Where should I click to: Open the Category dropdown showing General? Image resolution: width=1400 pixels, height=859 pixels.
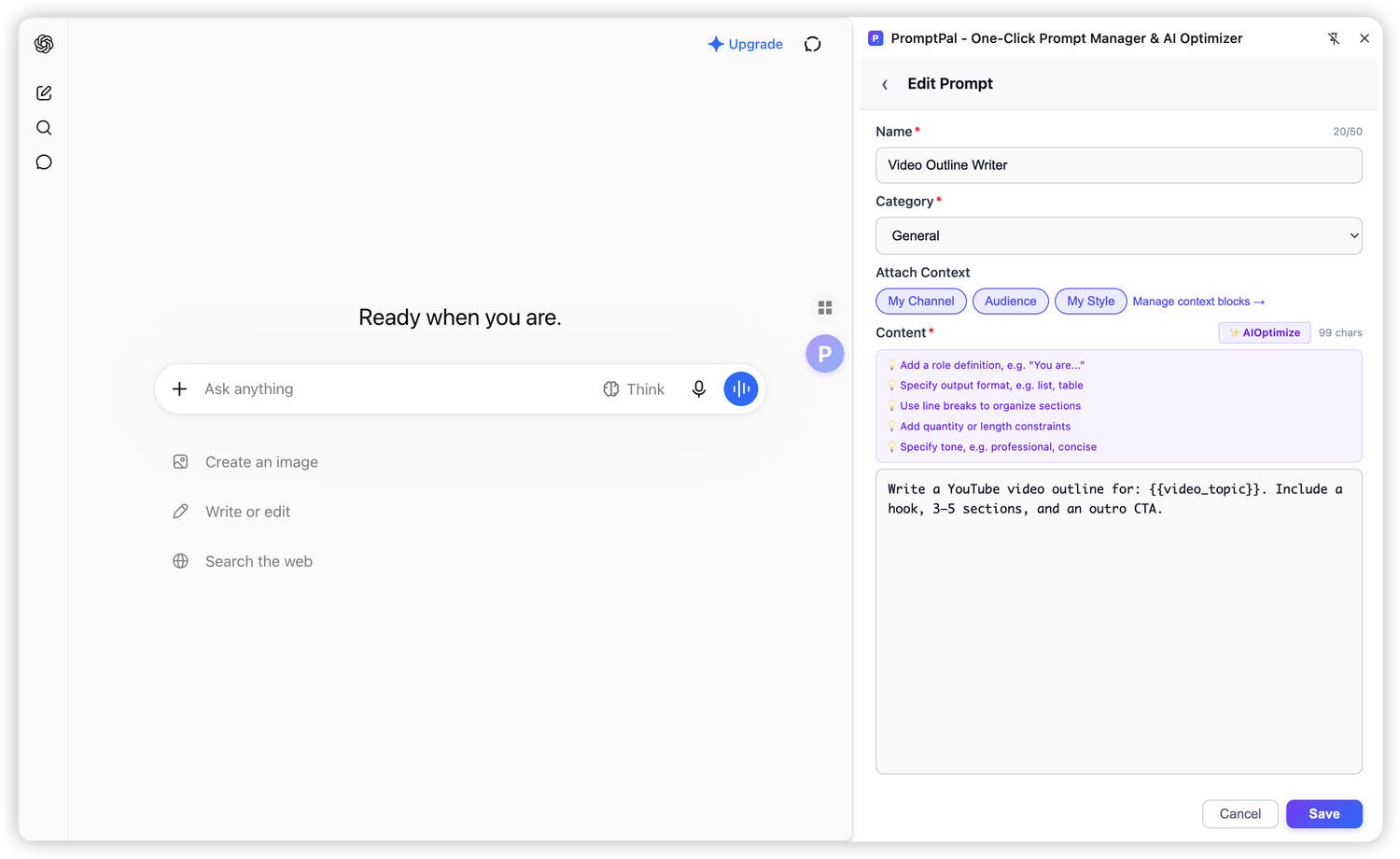pos(1119,235)
